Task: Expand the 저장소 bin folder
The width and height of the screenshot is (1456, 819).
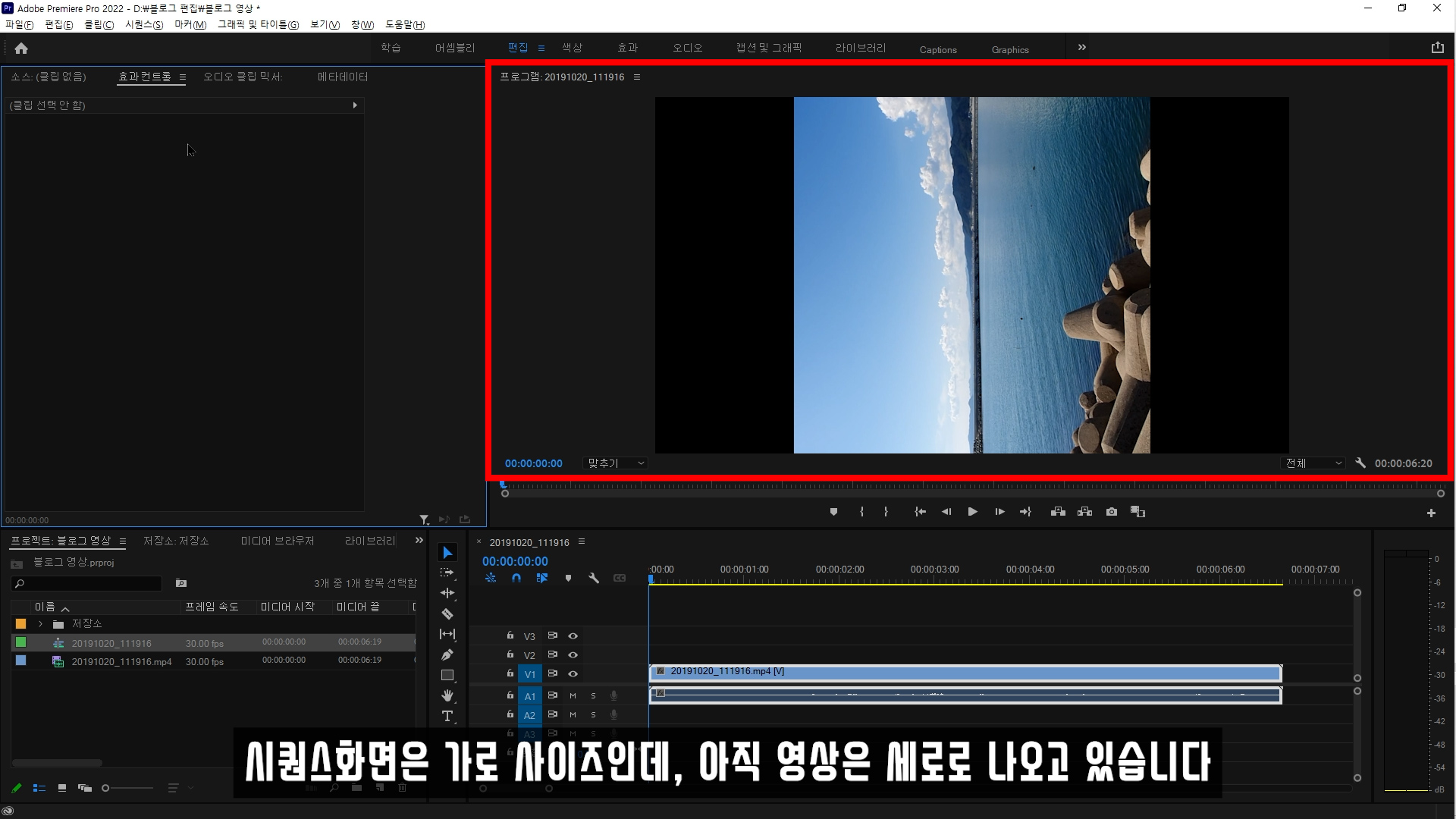Action: point(40,623)
